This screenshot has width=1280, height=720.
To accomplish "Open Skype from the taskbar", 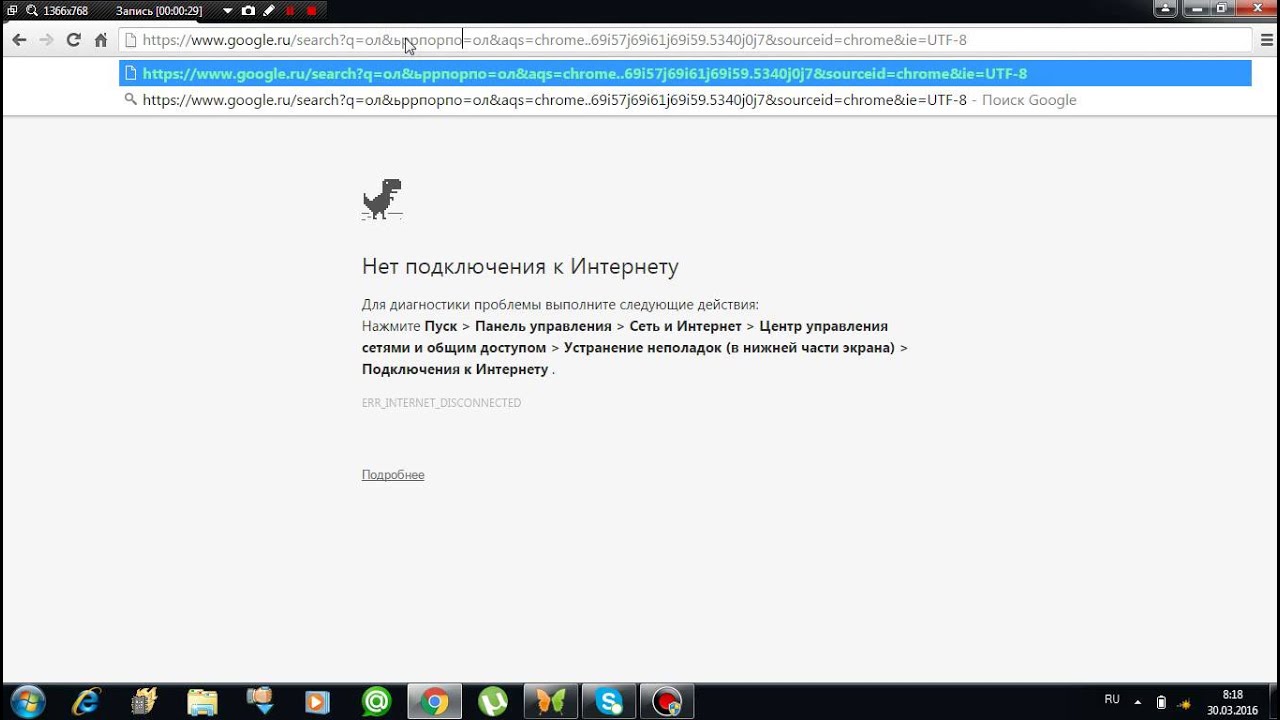I will pos(609,701).
